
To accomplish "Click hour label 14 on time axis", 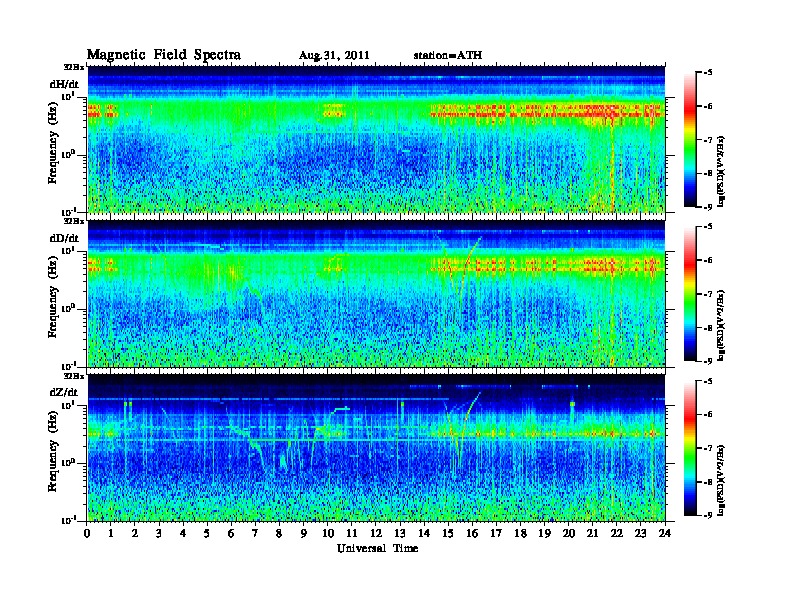I will tap(424, 533).
